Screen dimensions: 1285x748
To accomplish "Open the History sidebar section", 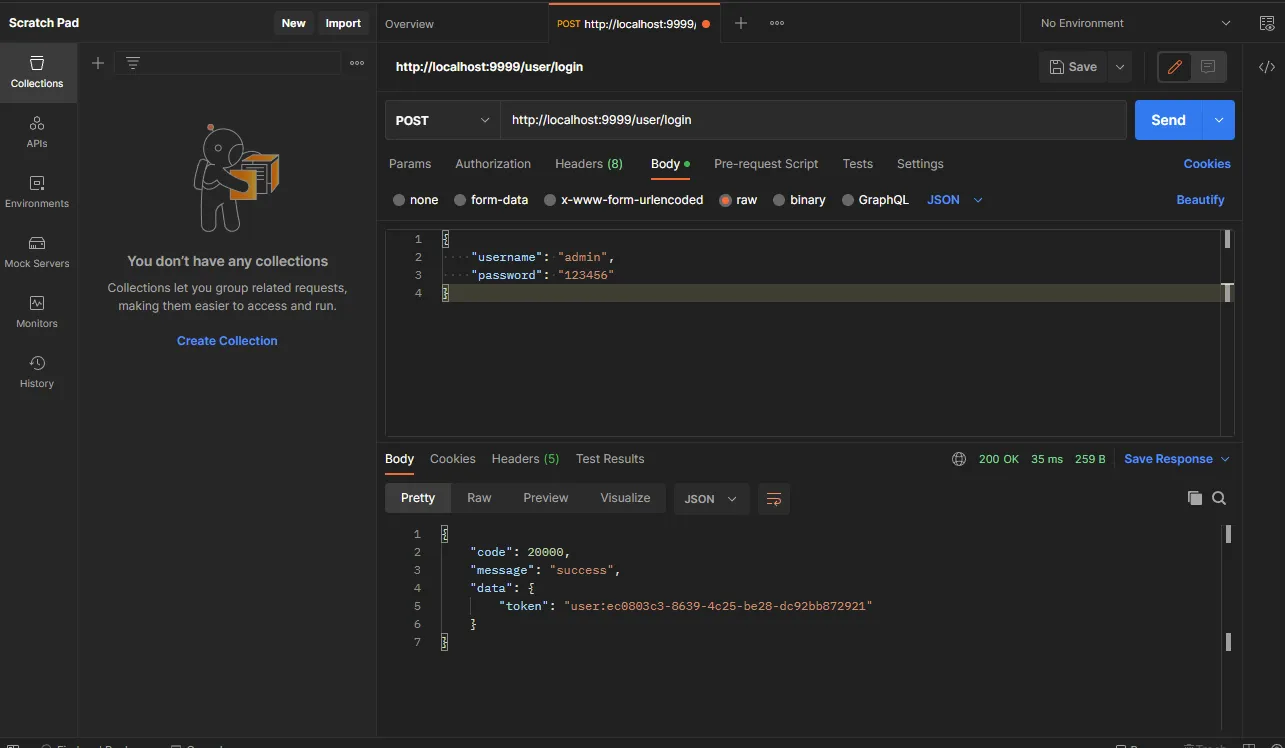I will (x=37, y=372).
